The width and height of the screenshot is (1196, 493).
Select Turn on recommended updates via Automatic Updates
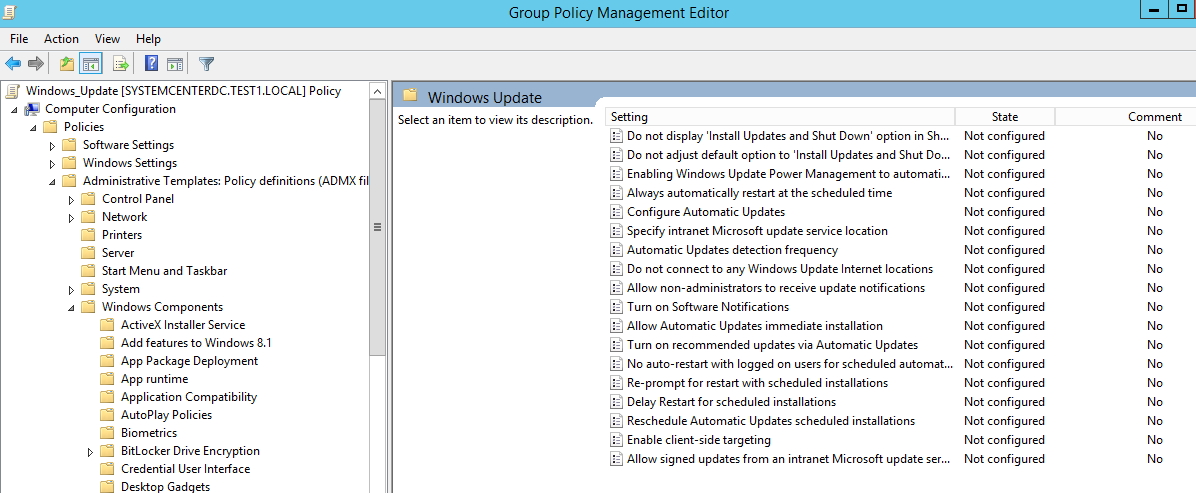tap(772, 345)
